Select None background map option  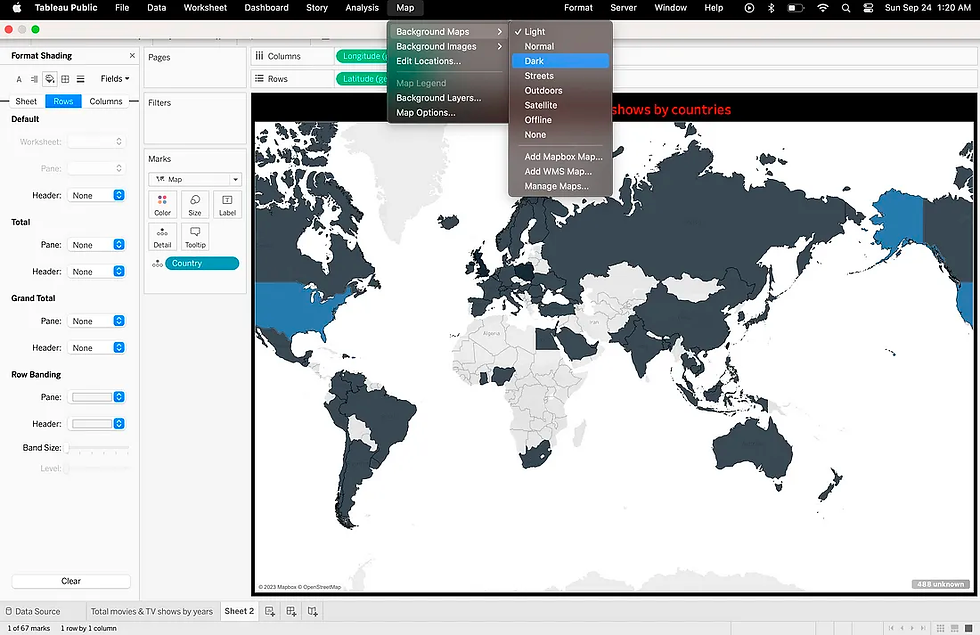[x=560, y=134]
